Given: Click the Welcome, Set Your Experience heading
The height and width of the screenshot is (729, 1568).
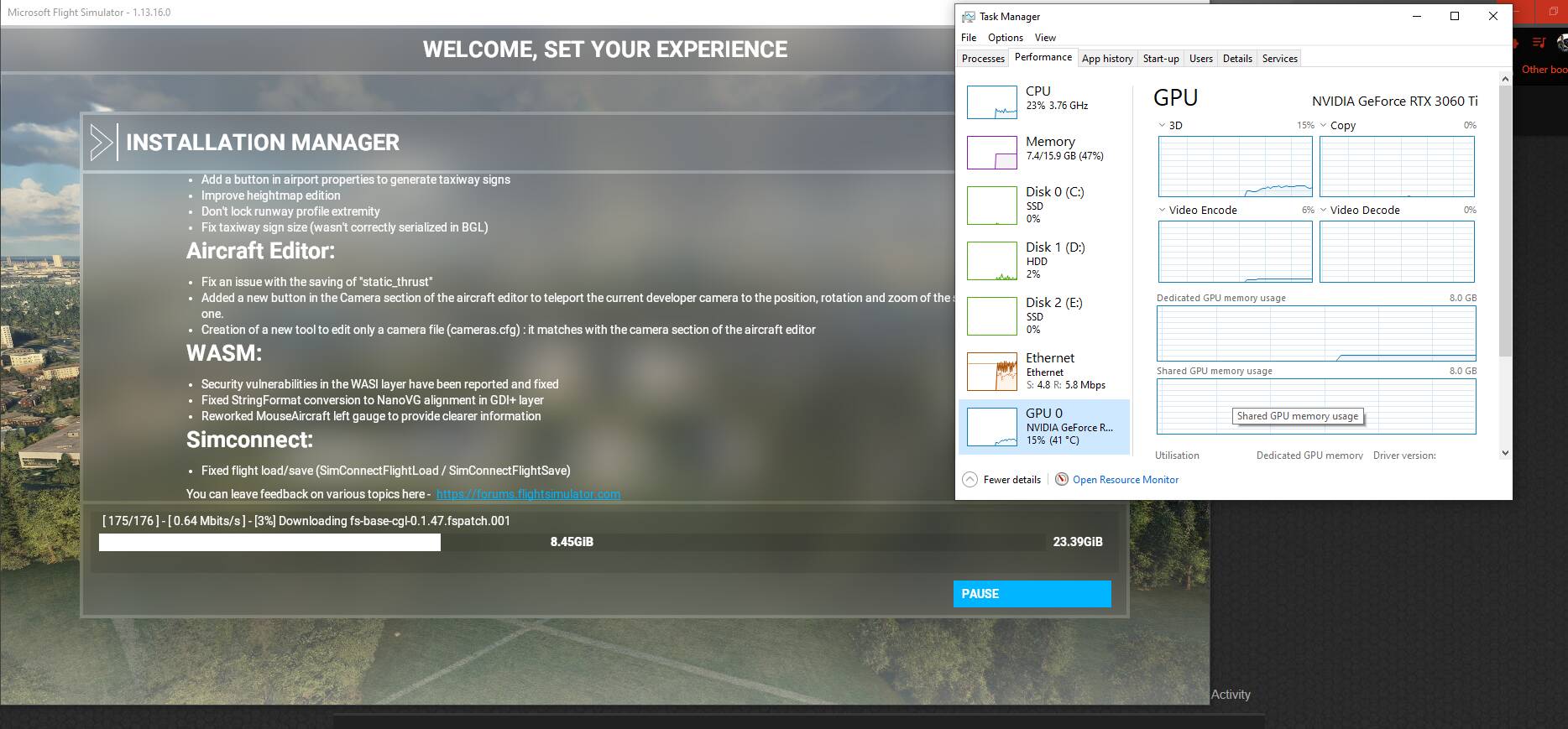Looking at the screenshot, I should tap(604, 49).
